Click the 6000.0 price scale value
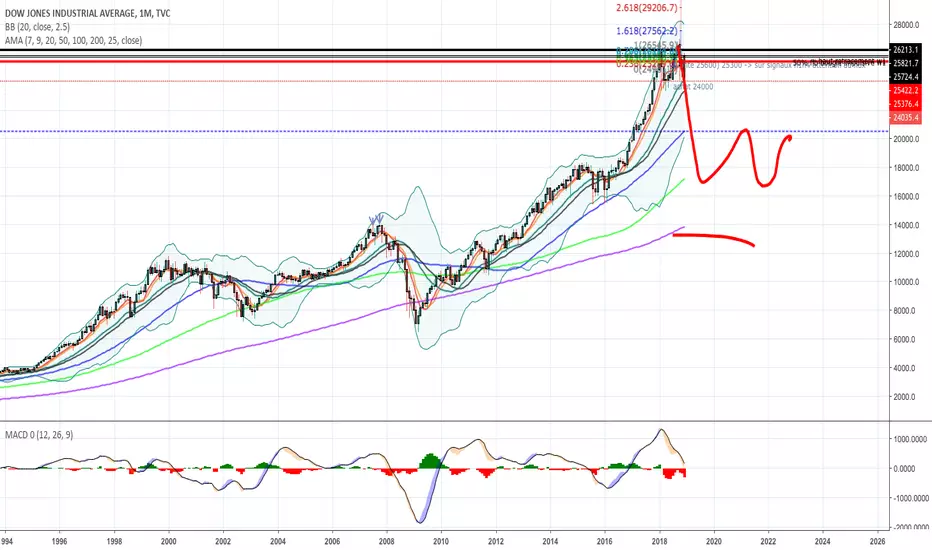 click(906, 340)
